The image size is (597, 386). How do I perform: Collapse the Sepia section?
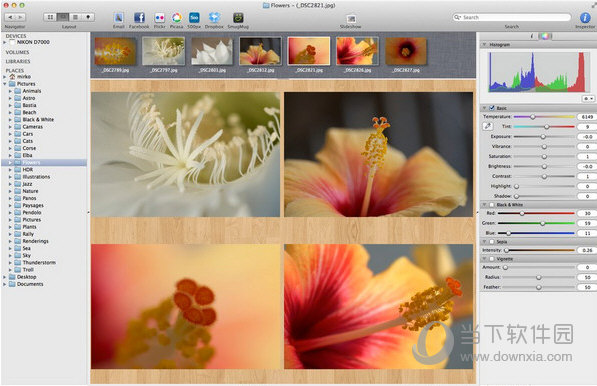pos(485,241)
